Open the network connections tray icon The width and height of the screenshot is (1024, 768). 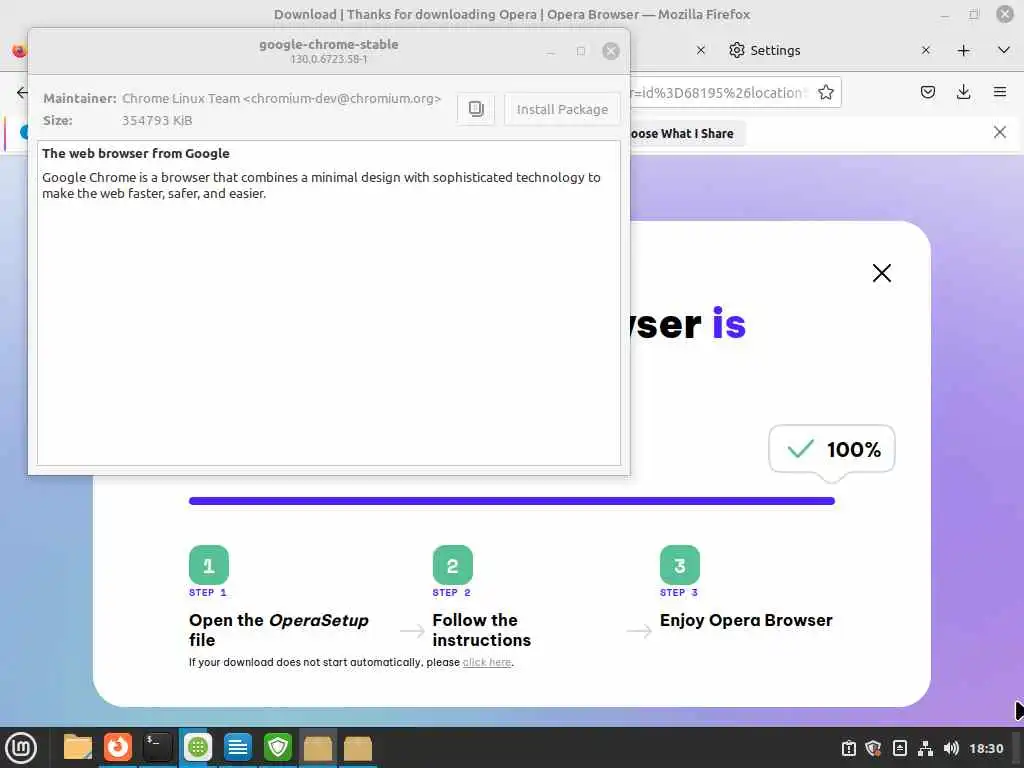(925, 748)
